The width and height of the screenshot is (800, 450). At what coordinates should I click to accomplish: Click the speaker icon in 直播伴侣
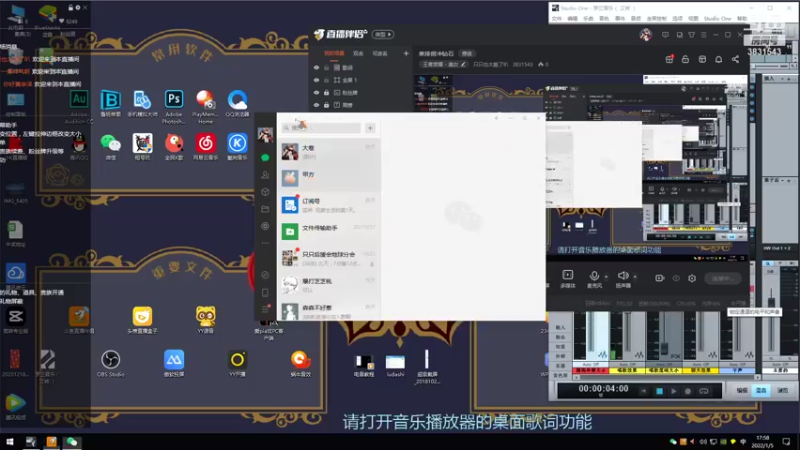pyautogui.click(x=623, y=276)
